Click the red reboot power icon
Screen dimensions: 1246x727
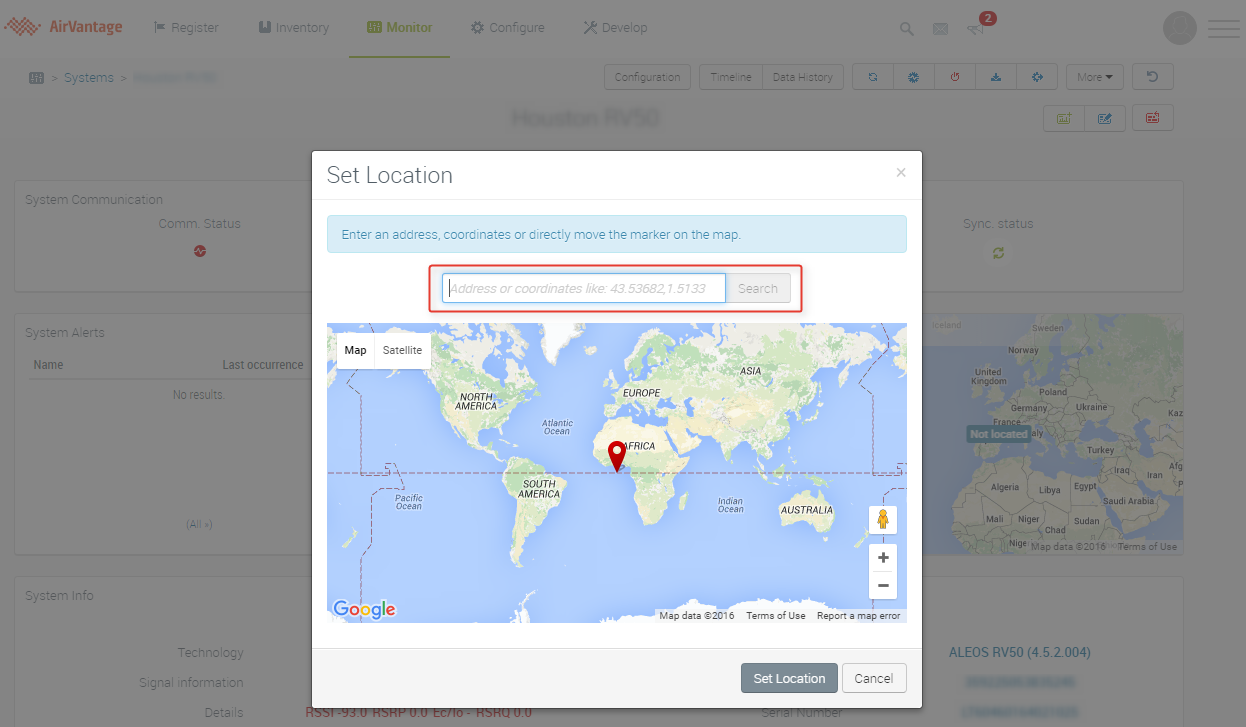[x=955, y=77]
